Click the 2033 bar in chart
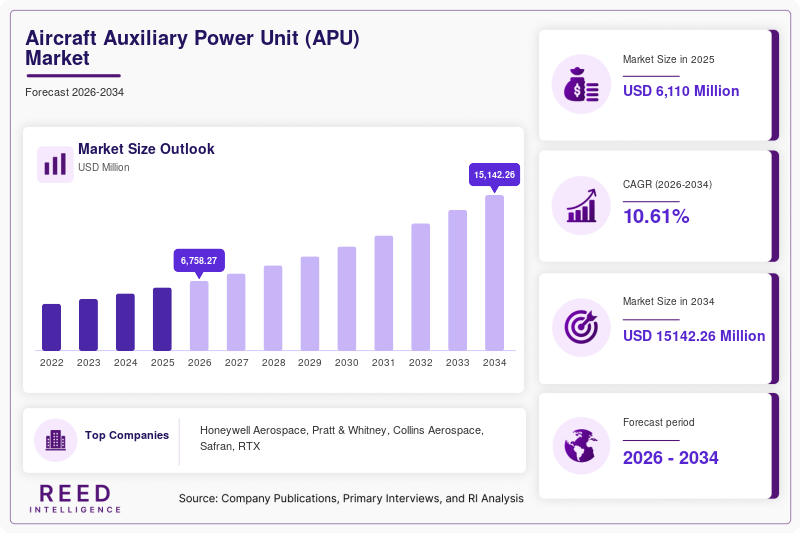This screenshot has width=800, height=533. [x=458, y=281]
